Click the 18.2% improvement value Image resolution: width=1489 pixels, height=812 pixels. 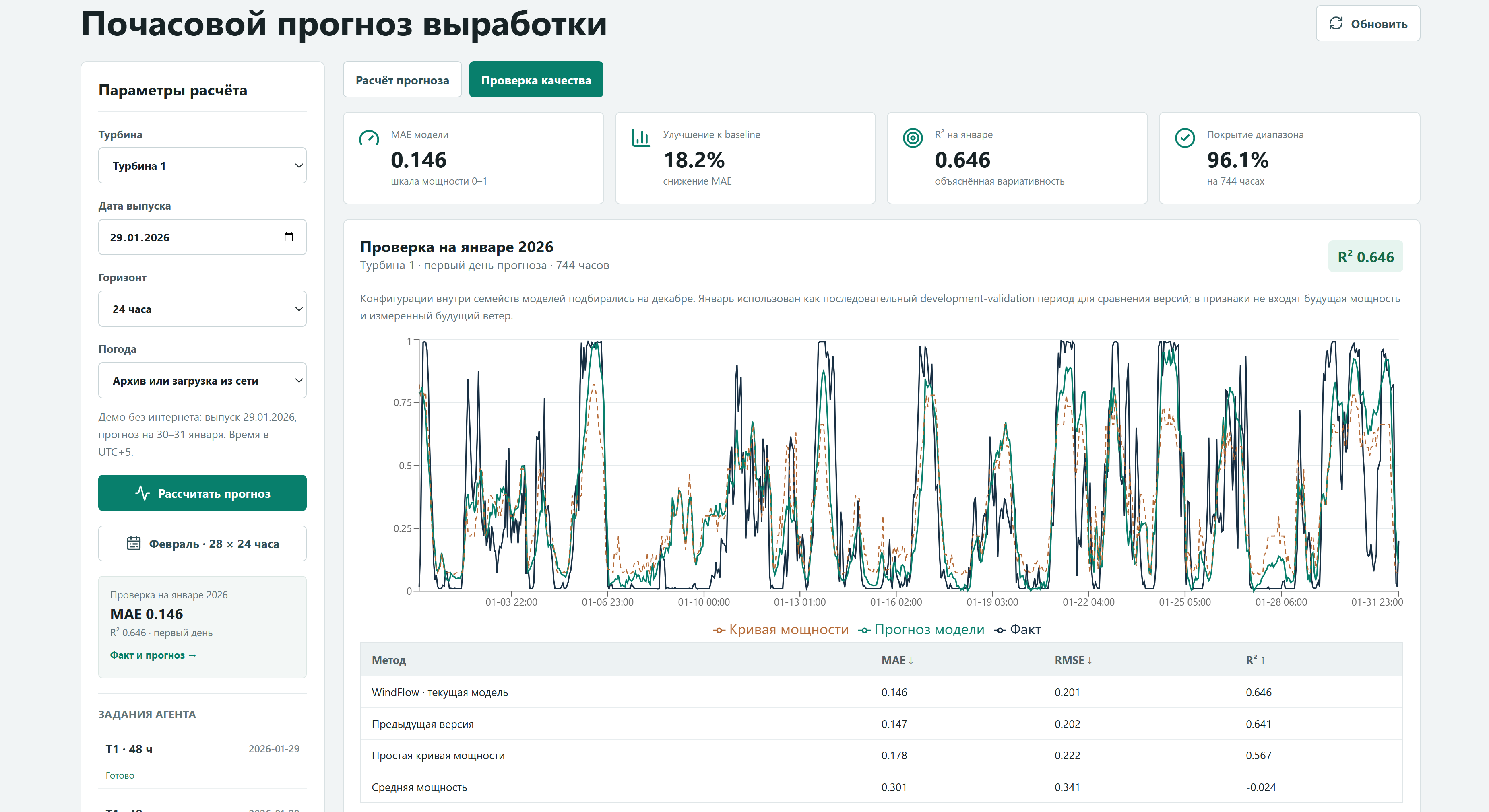point(694,159)
